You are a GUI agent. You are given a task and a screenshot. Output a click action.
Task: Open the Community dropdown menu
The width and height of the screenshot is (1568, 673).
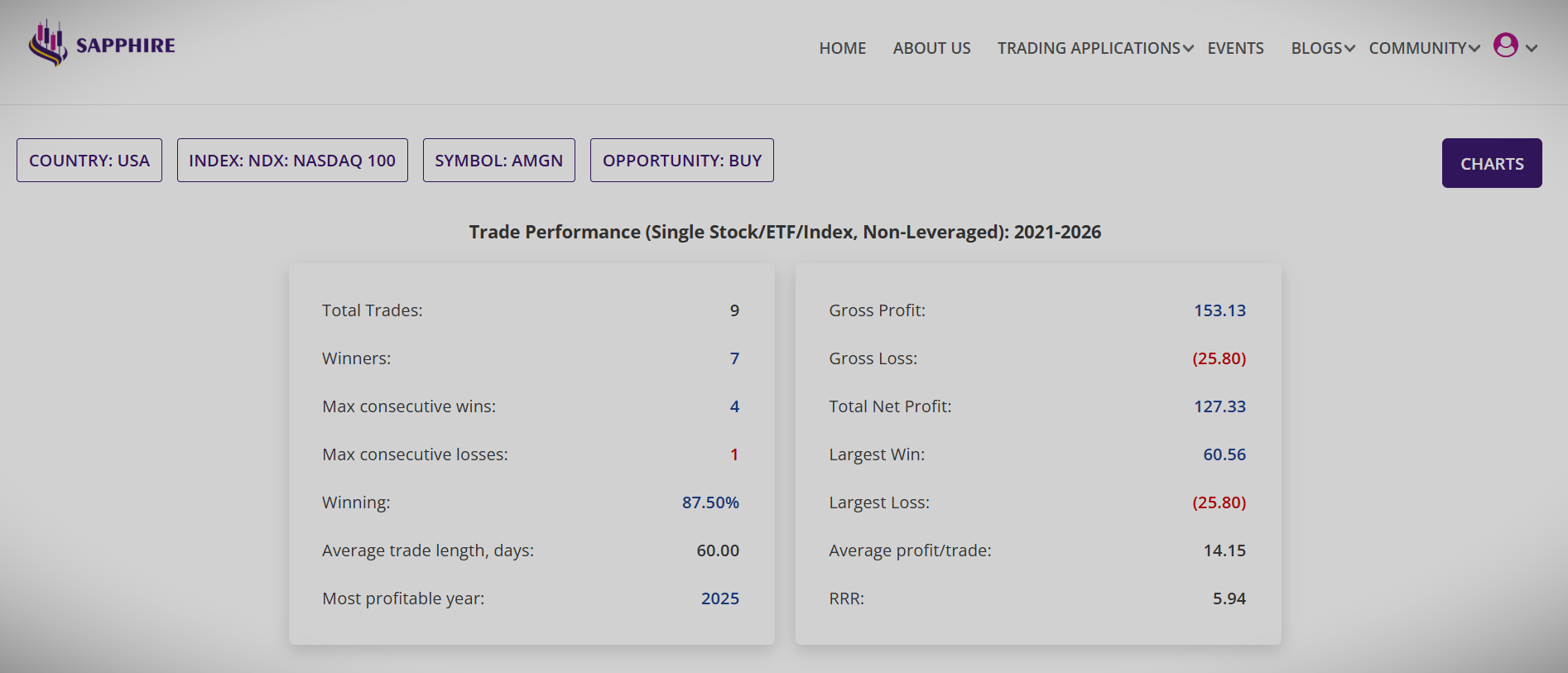[x=1424, y=48]
